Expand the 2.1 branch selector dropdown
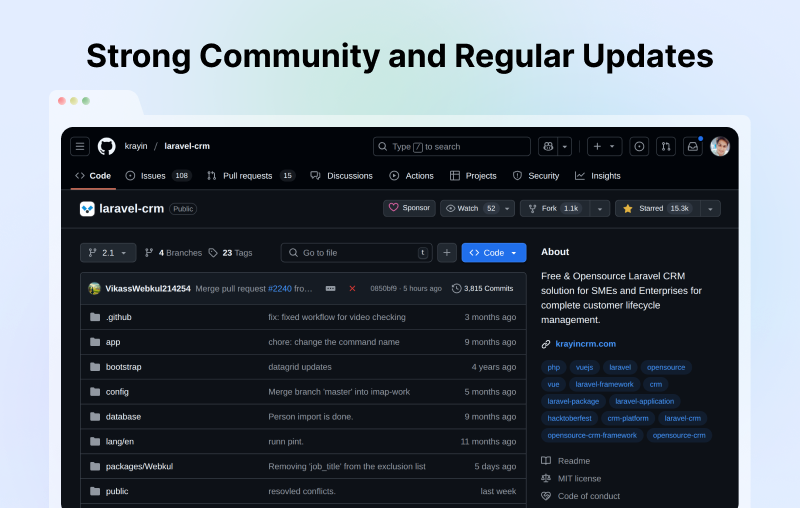The image size is (800, 508). coord(108,253)
